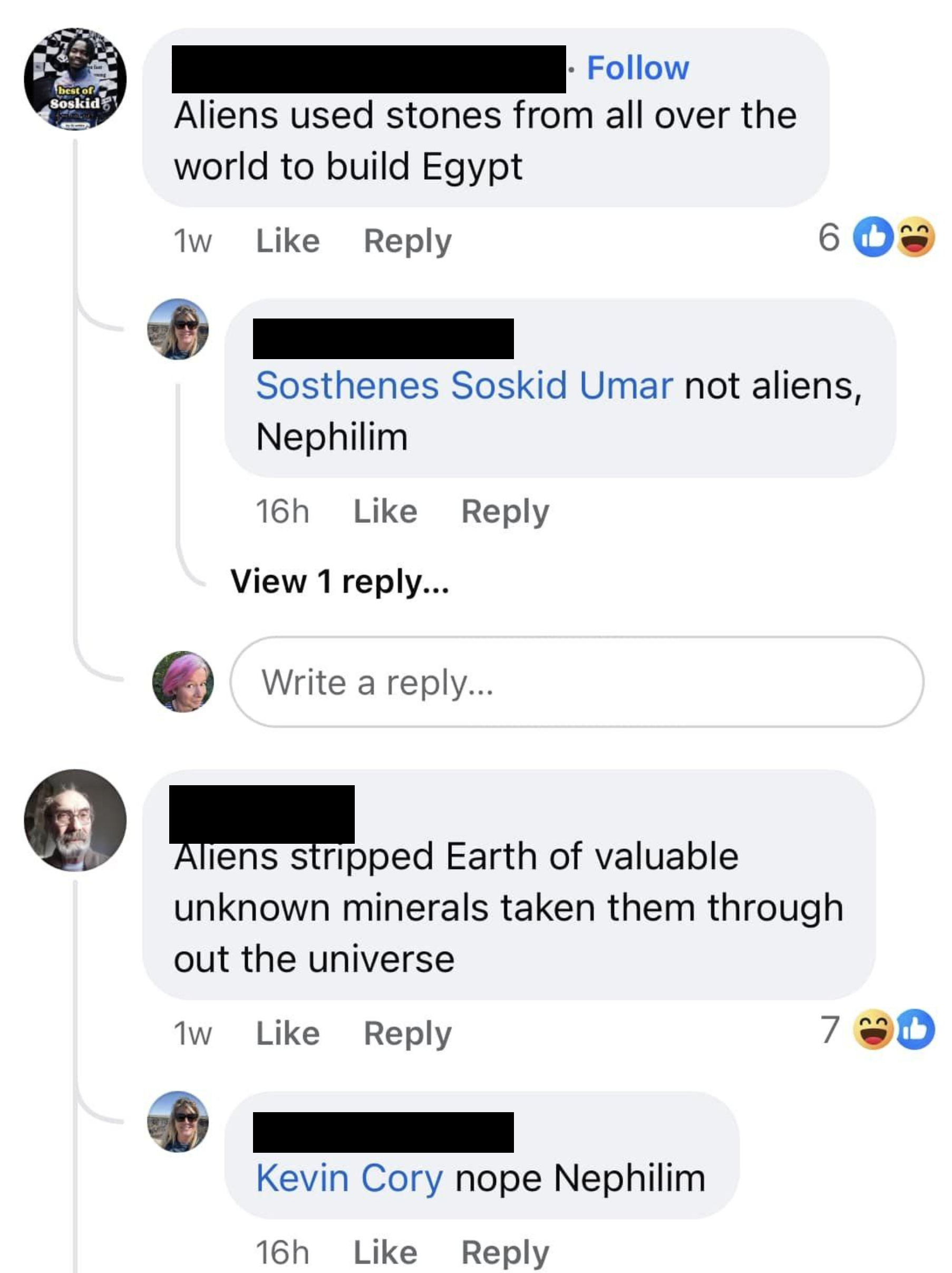Open the 'best of Soskid' profile picture
Viewport: 952px width, 1273px height.
click(75, 79)
